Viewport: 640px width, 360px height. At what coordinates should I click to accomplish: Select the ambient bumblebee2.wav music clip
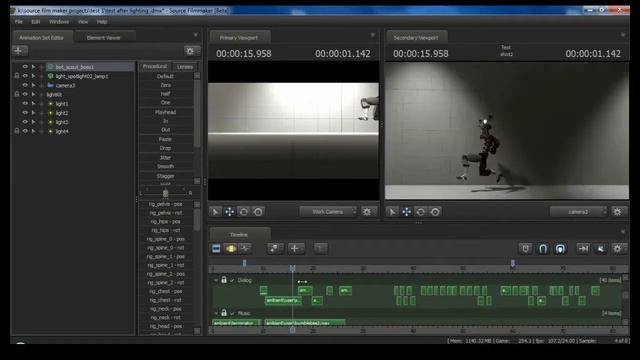305,323
